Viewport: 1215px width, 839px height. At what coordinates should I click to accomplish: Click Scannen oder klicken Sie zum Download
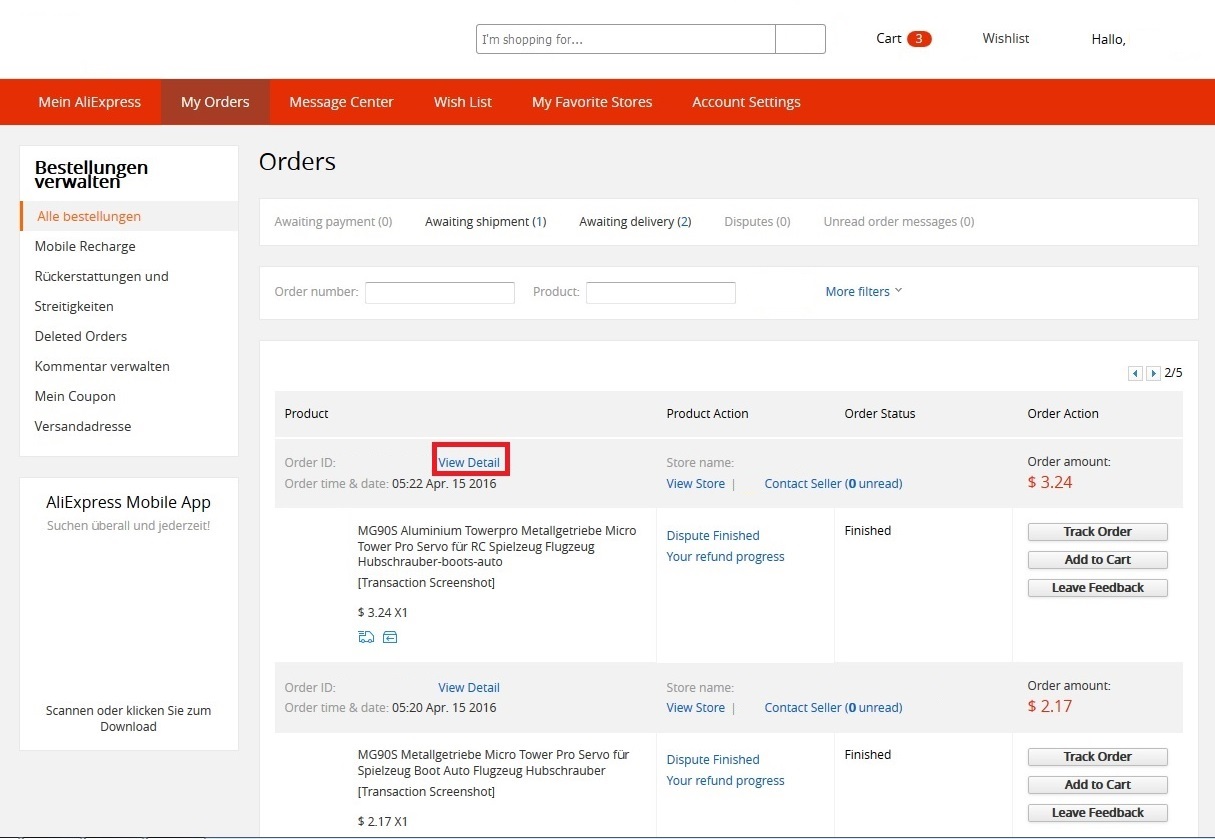pyautogui.click(x=128, y=719)
